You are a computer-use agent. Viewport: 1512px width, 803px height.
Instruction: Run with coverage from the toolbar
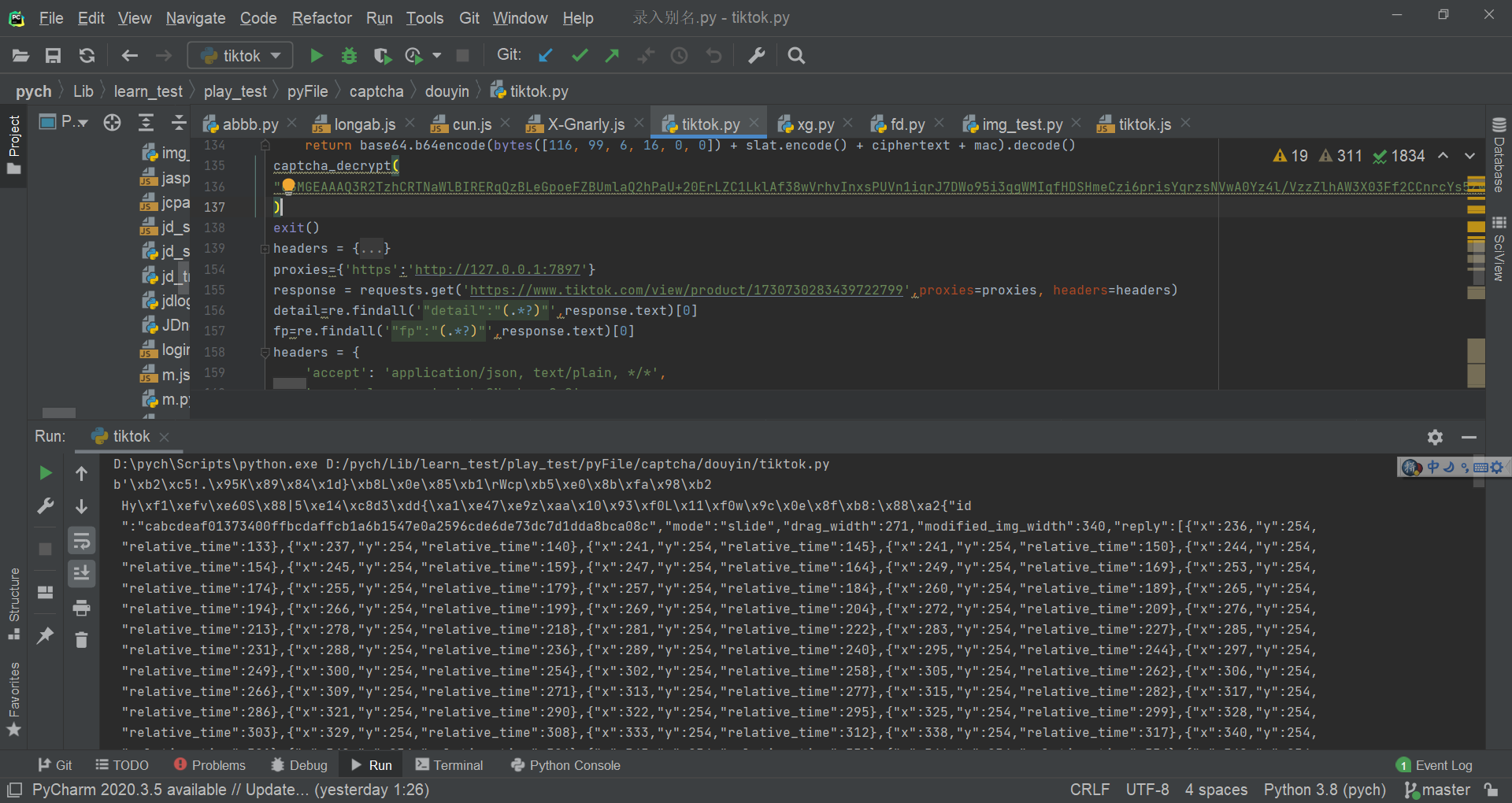(x=382, y=55)
